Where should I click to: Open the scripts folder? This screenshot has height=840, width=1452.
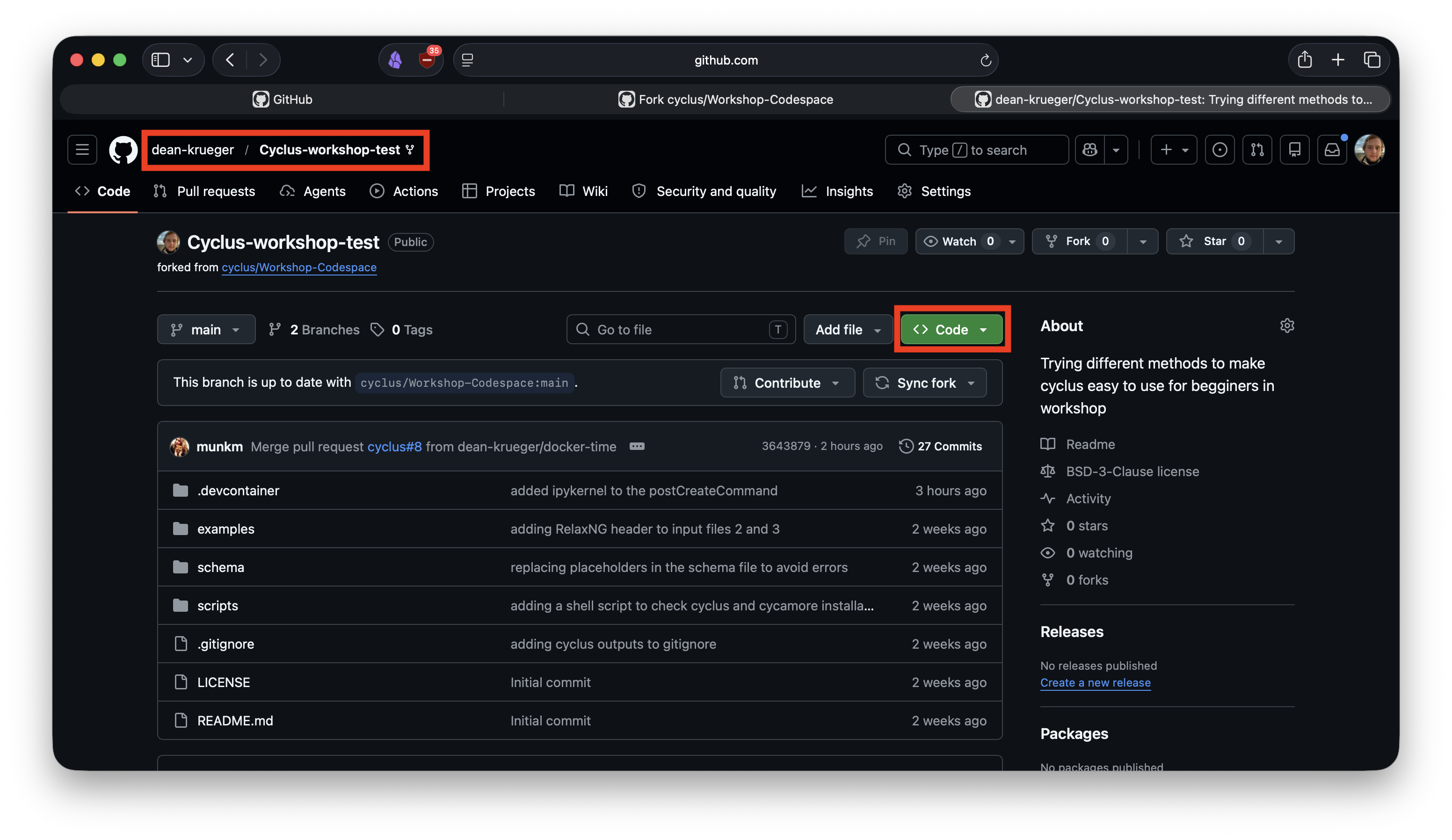tap(217, 606)
